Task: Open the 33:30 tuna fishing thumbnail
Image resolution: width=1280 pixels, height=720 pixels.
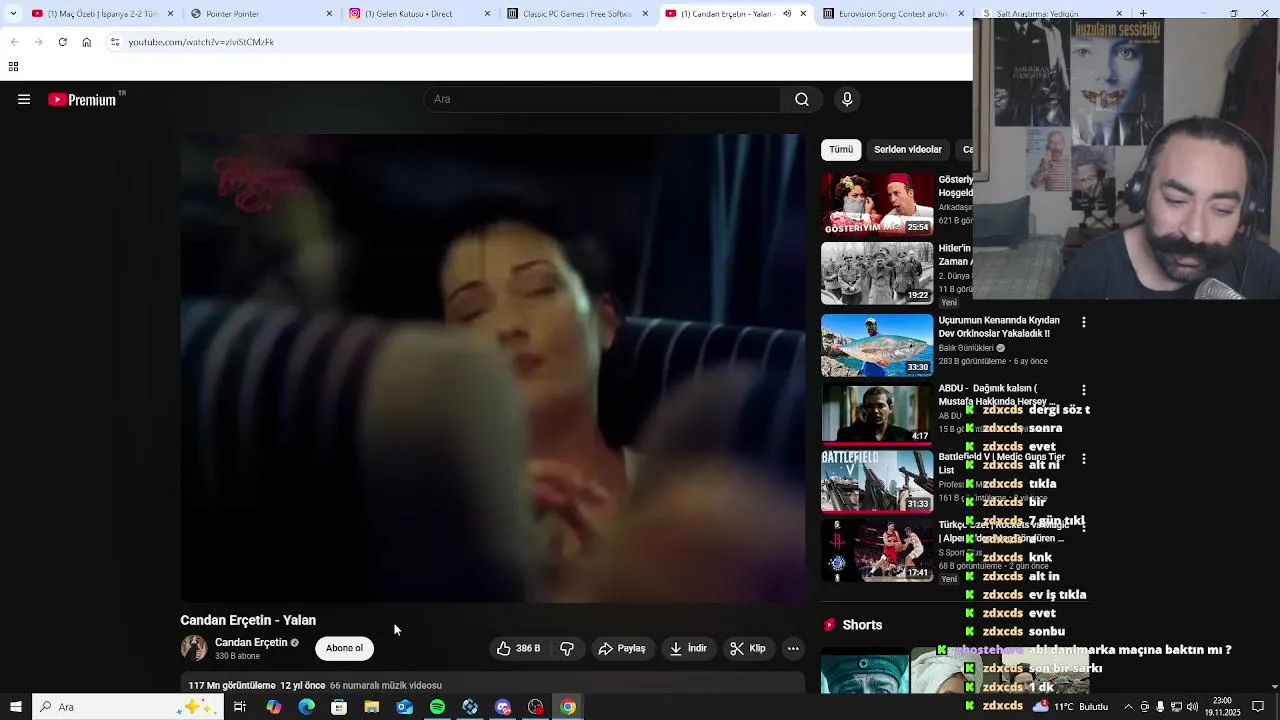Action: coord(877,345)
